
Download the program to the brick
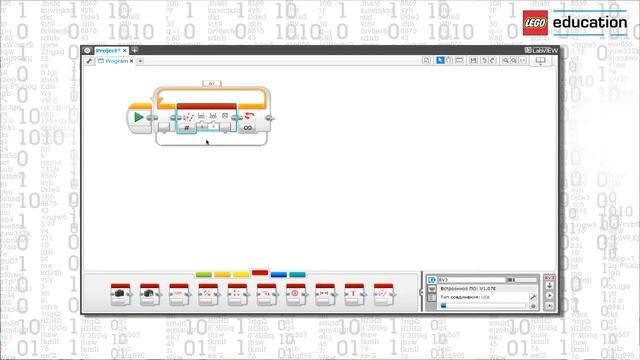[549, 286]
